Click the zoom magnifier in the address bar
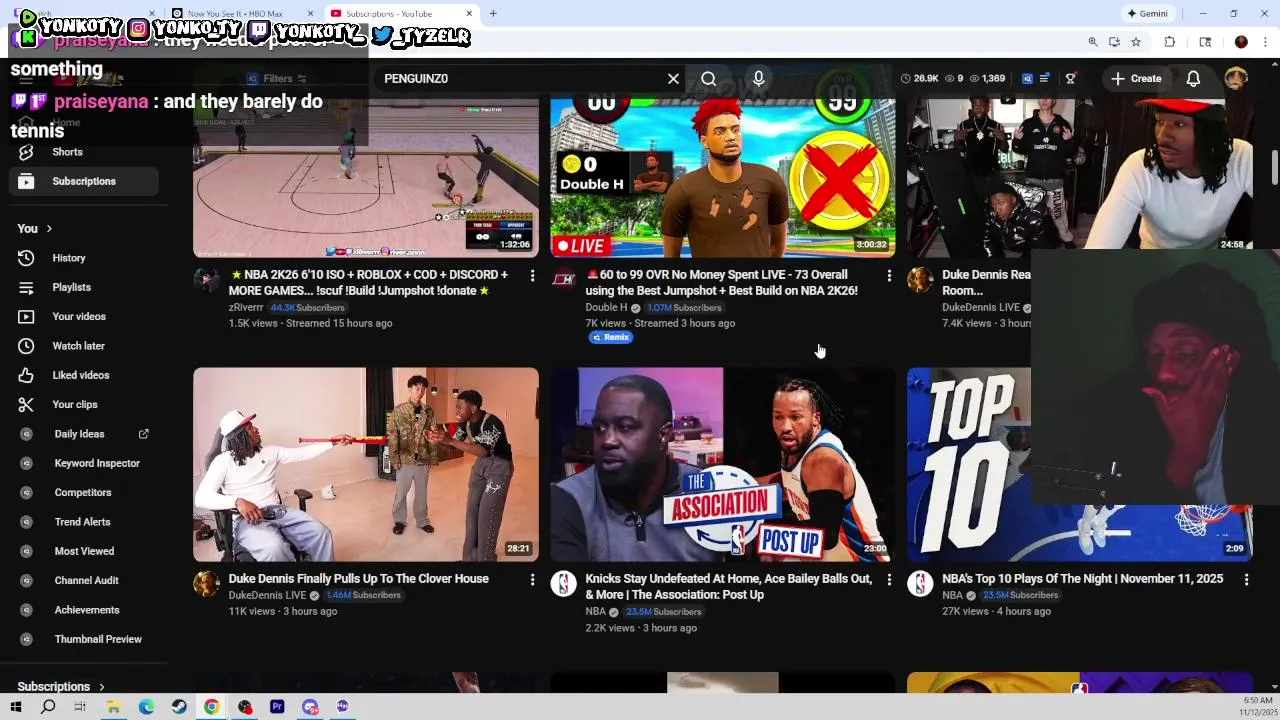The width and height of the screenshot is (1280, 720). [1093, 42]
